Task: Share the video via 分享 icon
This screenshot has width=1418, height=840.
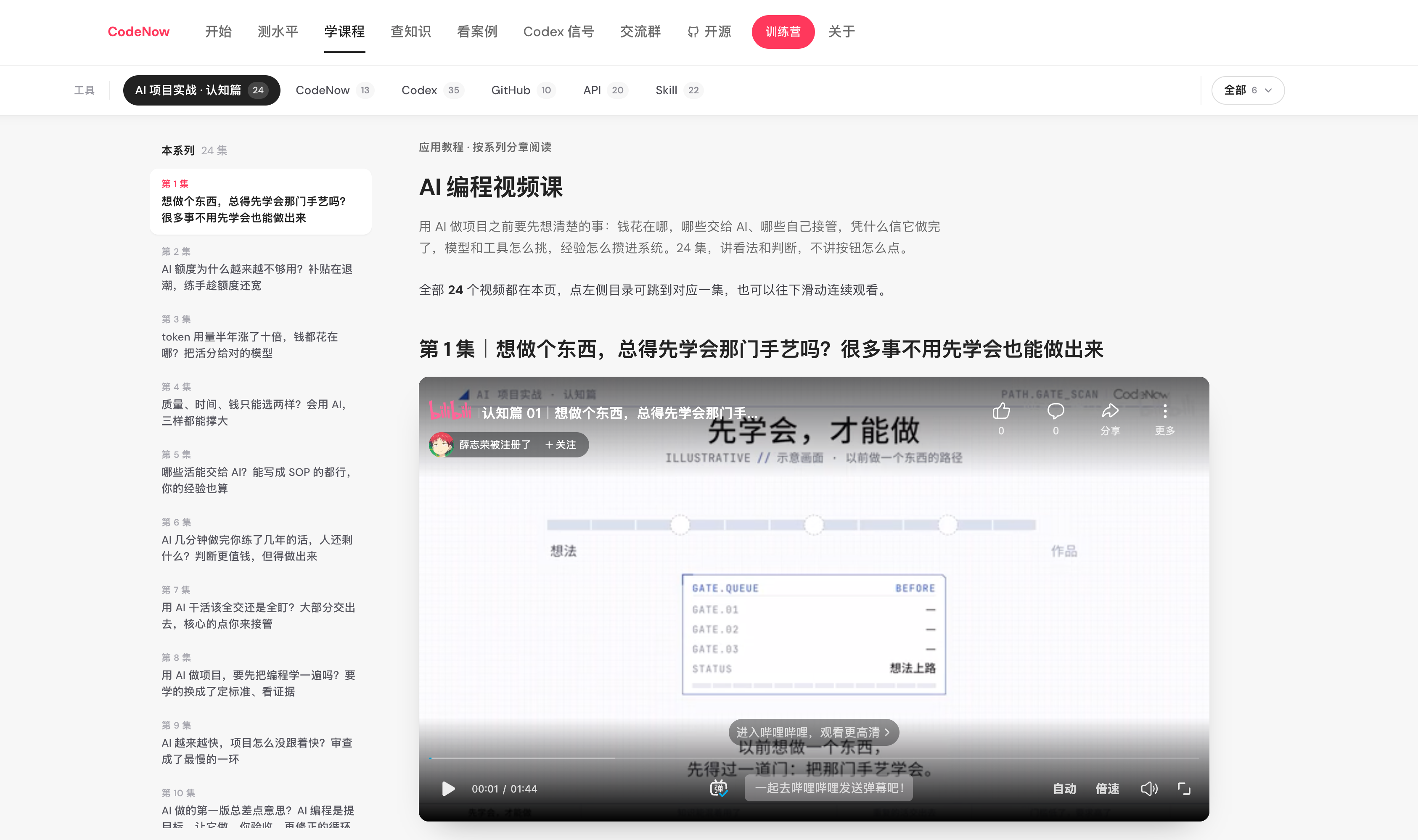Action: pyautogui.click(x=1110, y=412)
